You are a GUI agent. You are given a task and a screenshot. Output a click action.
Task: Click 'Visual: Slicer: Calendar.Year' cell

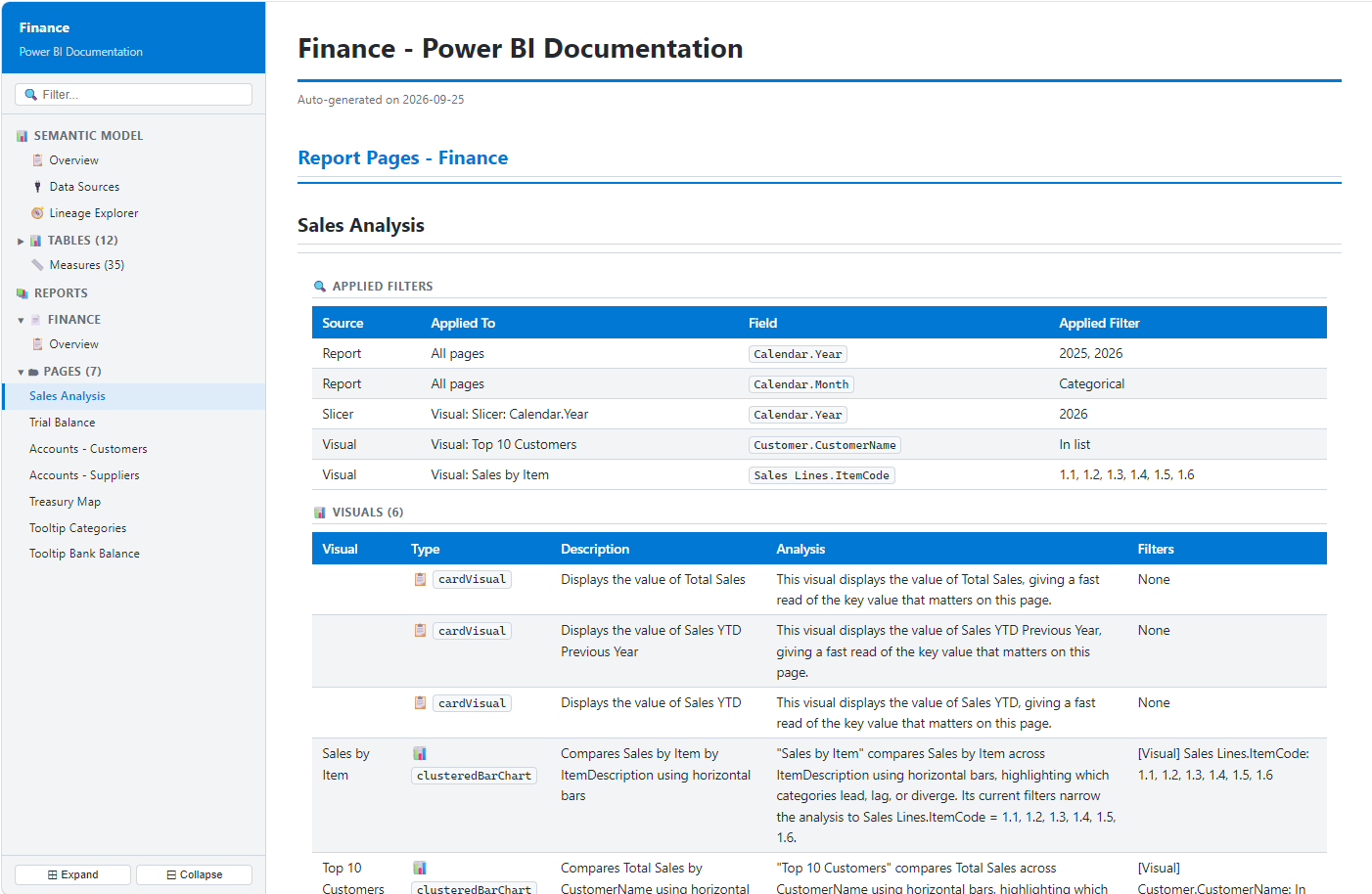pos(510,415)
